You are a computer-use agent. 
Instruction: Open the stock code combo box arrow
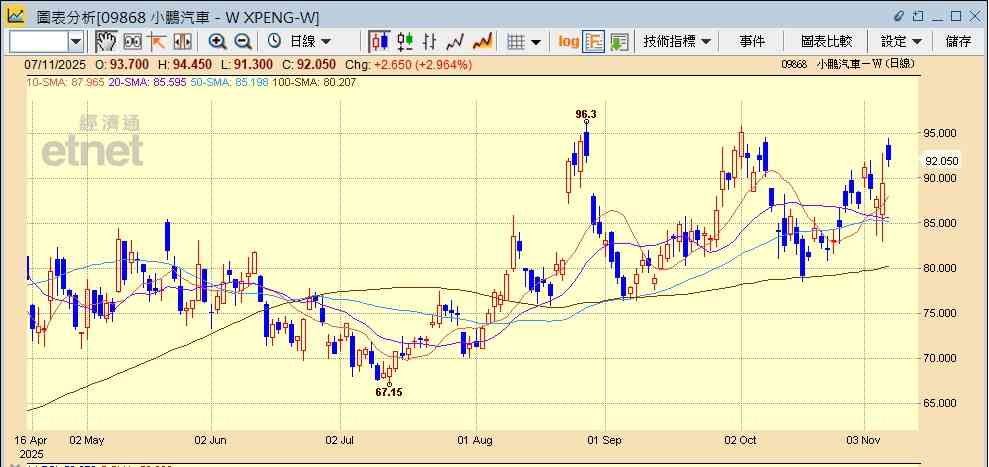pos(76,41)
